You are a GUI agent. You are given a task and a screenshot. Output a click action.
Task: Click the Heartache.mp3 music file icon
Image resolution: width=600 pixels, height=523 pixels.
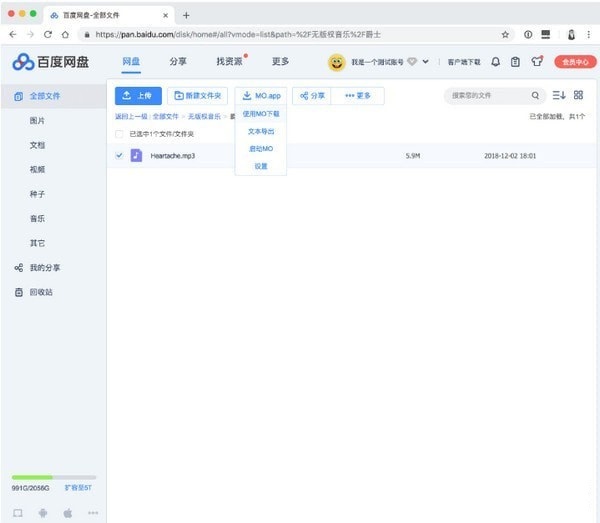136,155
